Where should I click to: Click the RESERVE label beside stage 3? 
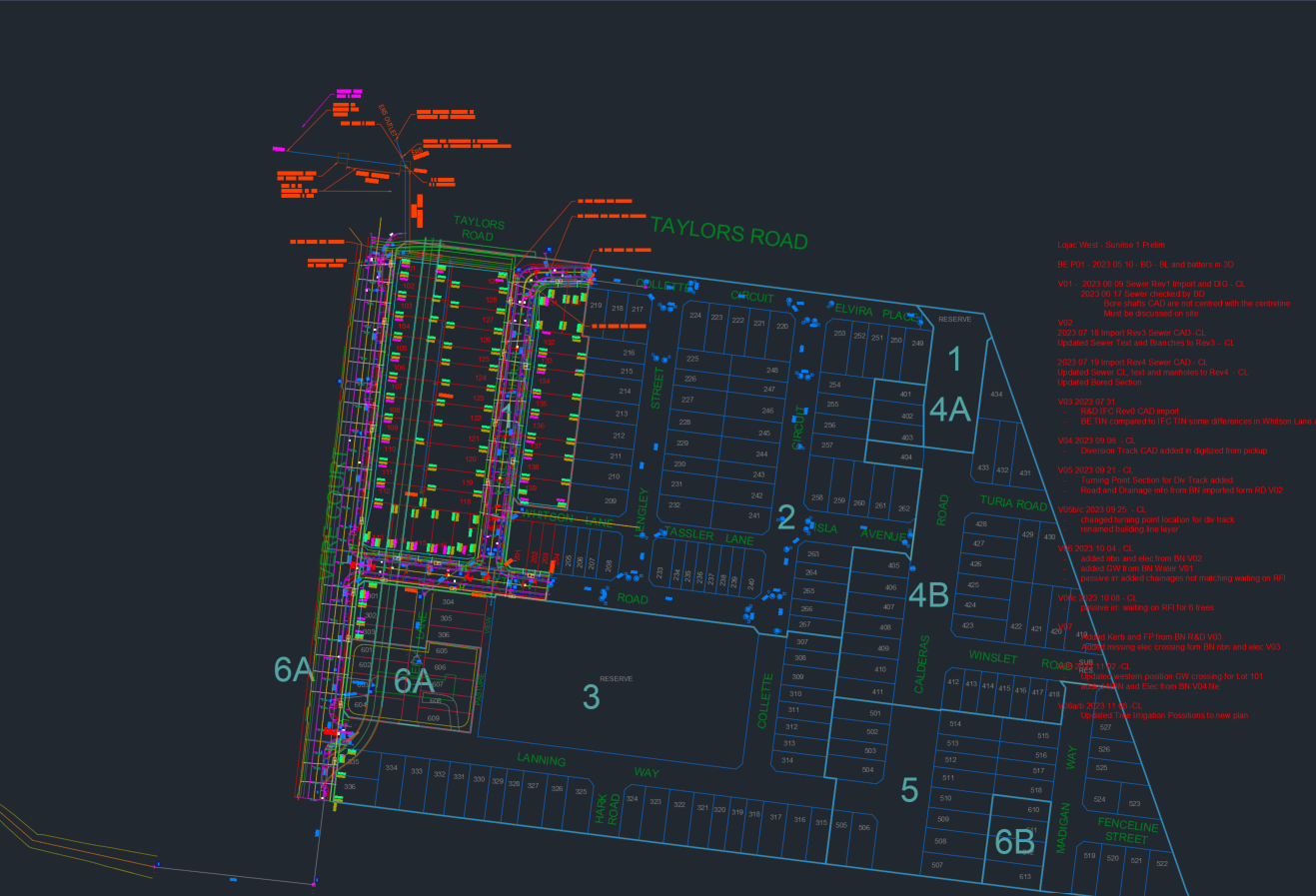[x=617, y=679]
